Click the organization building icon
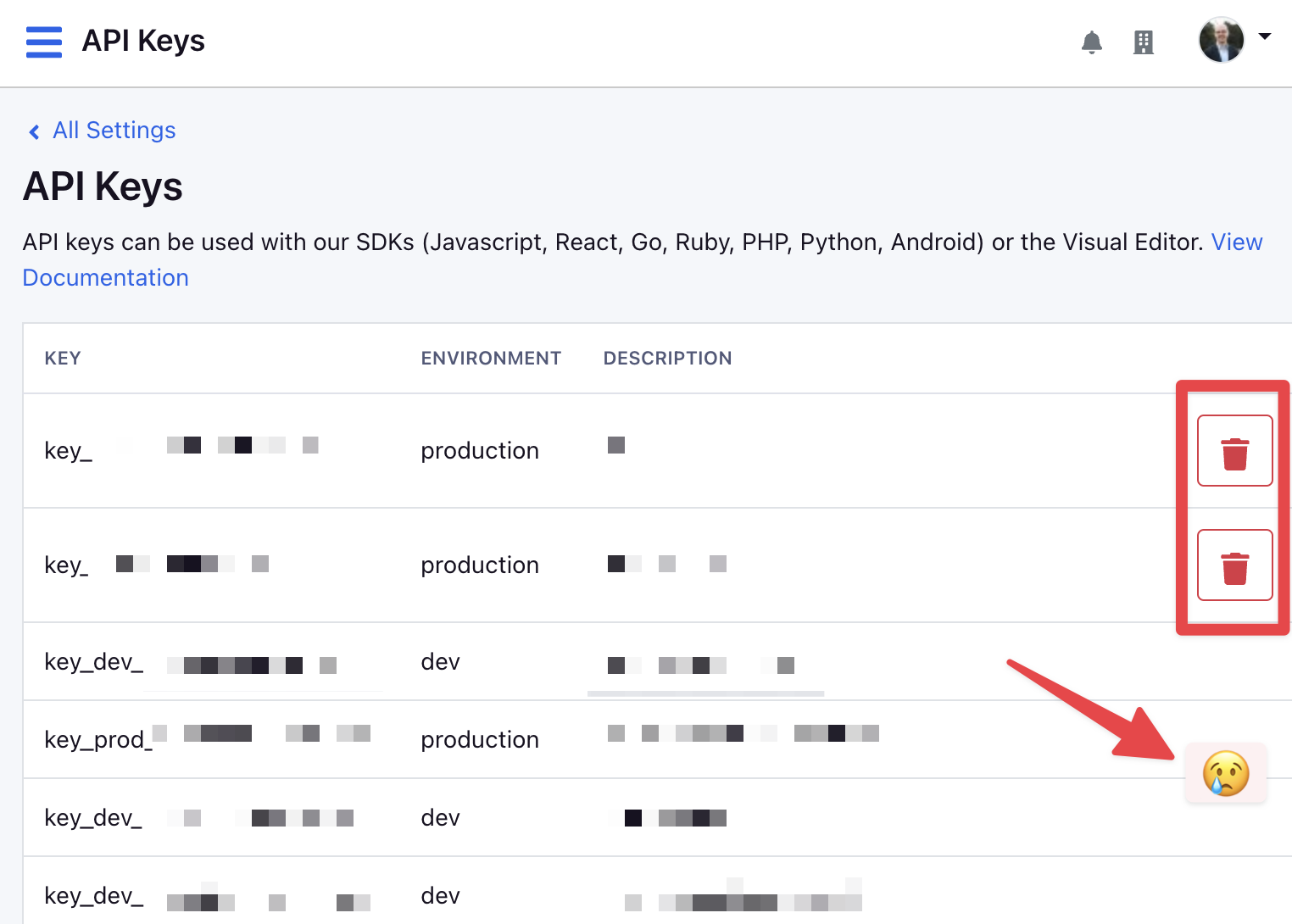The height and width of the screenshot is (924, 1292). pyautogui.click(x=1144, y=42)
